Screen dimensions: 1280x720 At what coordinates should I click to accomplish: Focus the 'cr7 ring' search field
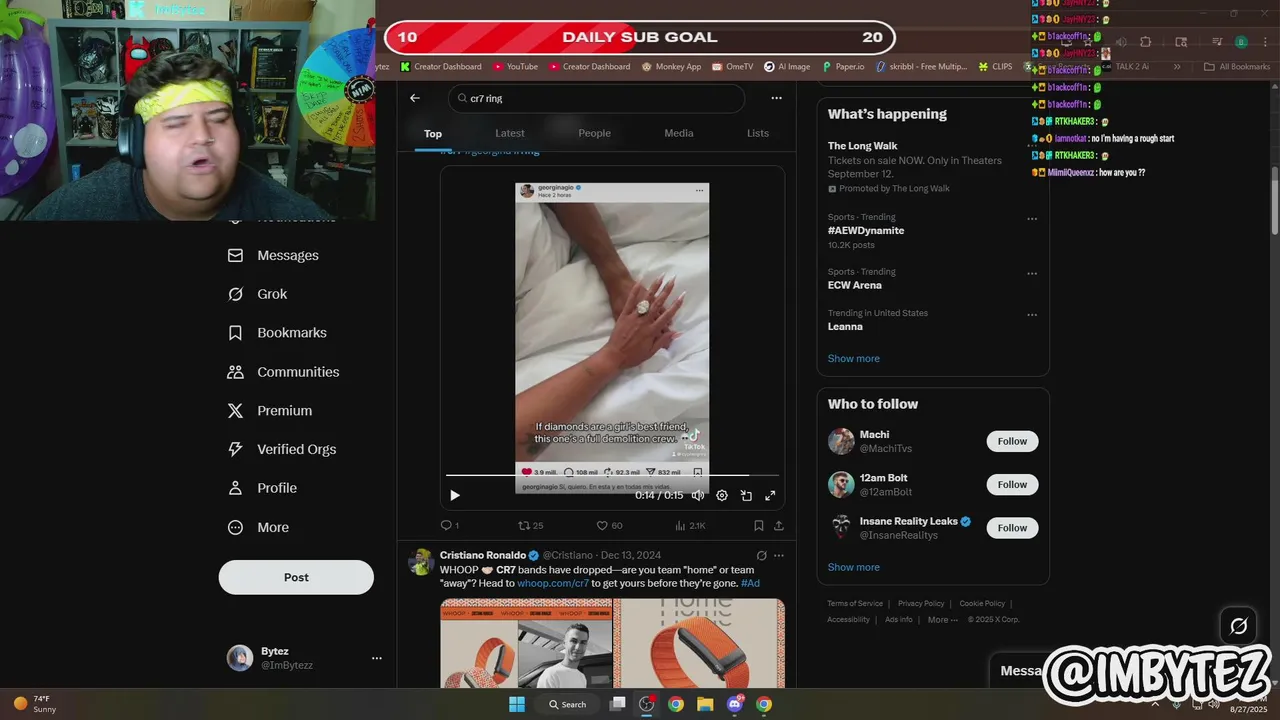click(x=596, y=99)
